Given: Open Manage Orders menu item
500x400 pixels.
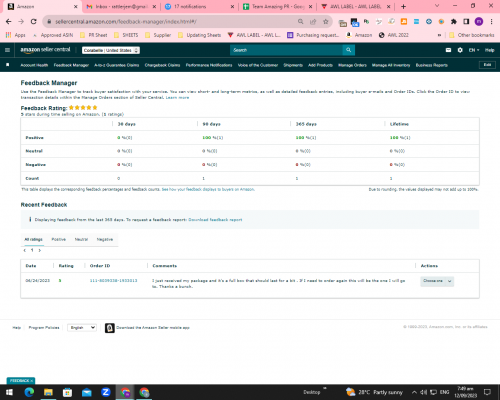Looking at the screenshot, I should pyautogui.click(x=352, y=65).
